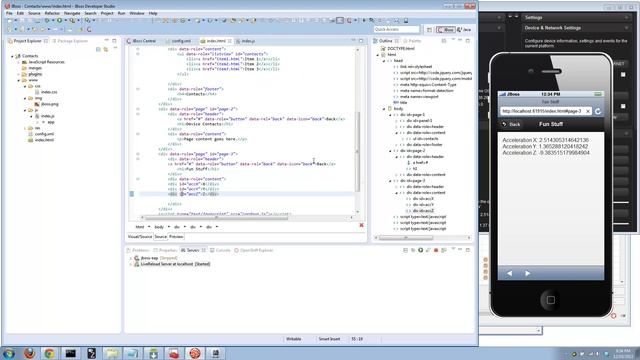Select the title node in Outline

(x=403, y=102)
